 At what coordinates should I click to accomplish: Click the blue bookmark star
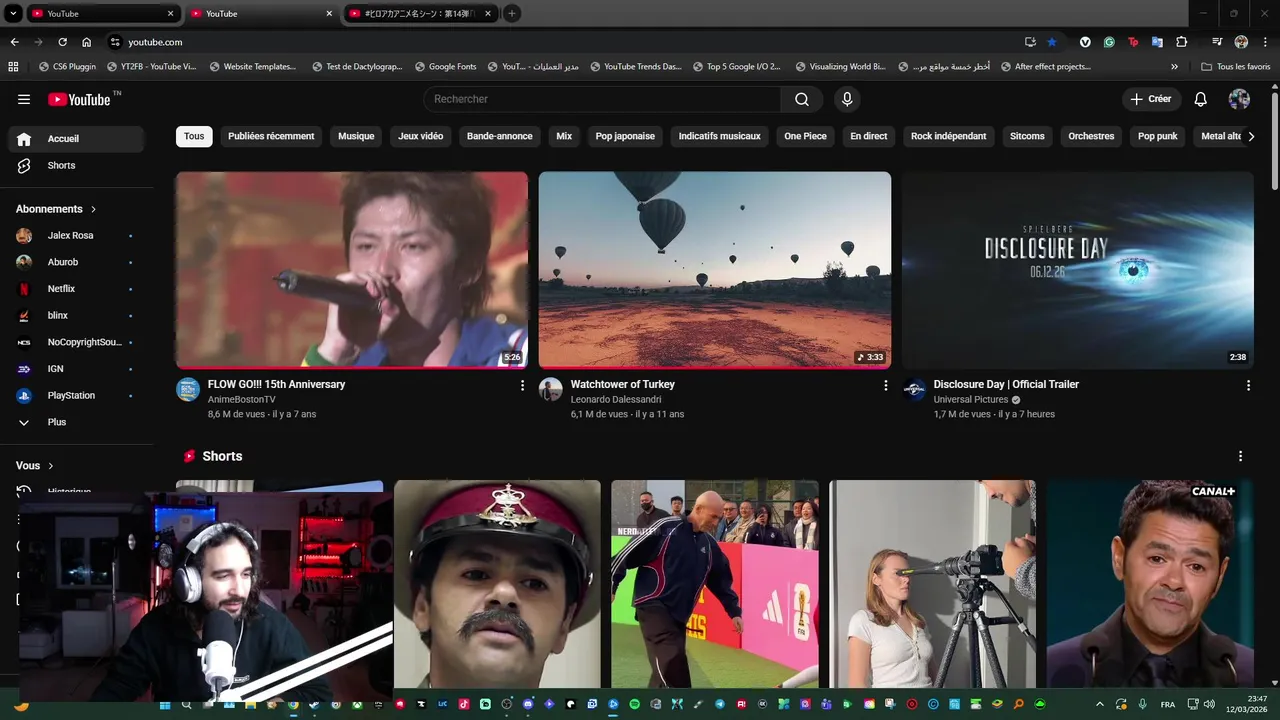(x=1052, y=42)
